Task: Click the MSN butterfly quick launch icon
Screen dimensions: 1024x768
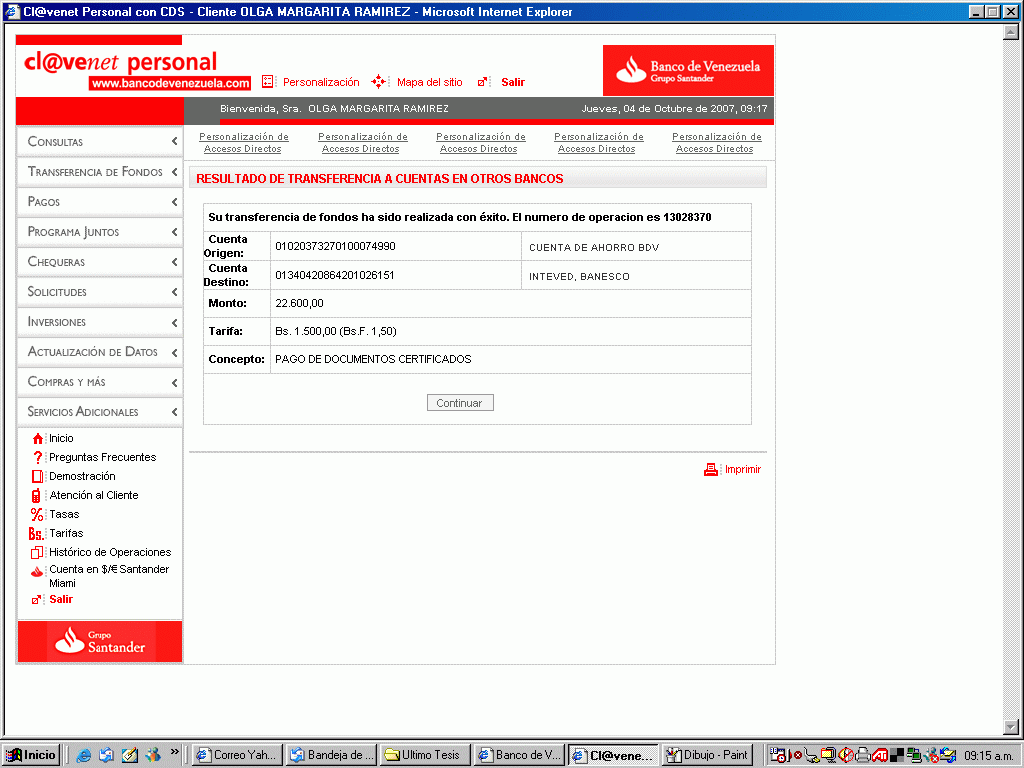Action: pos(152,755)
